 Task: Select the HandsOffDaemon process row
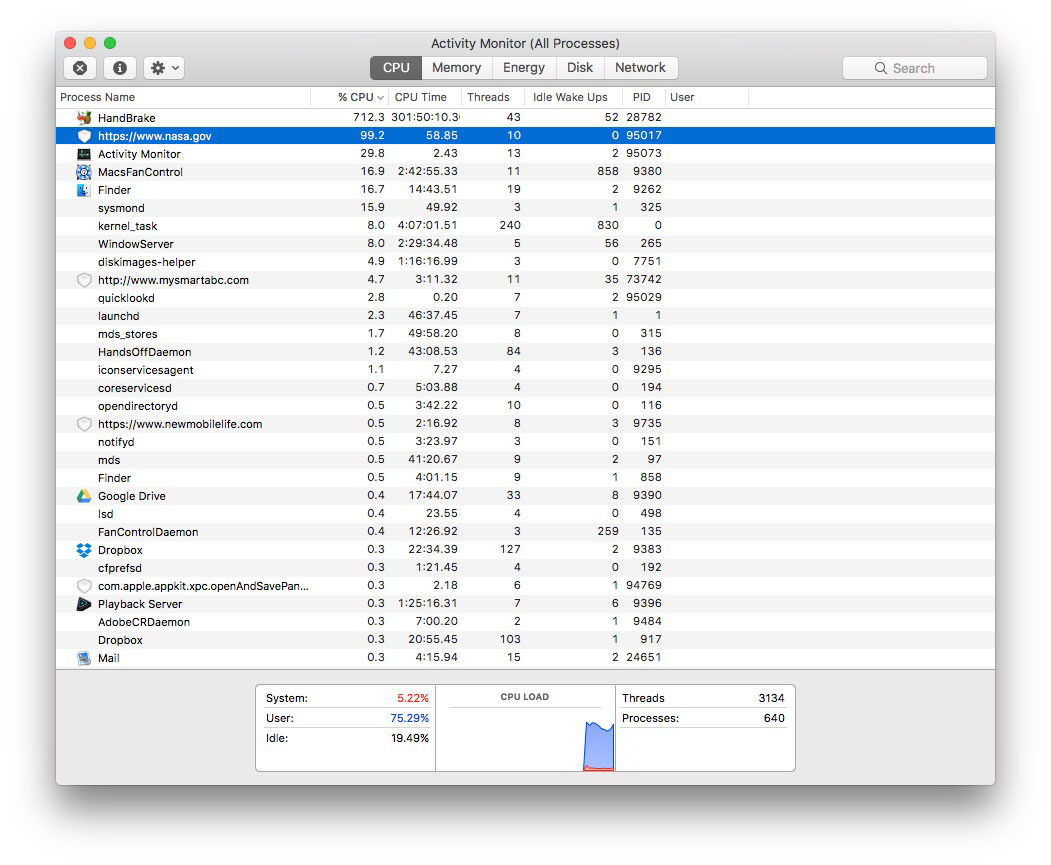(x=525, y=352)
